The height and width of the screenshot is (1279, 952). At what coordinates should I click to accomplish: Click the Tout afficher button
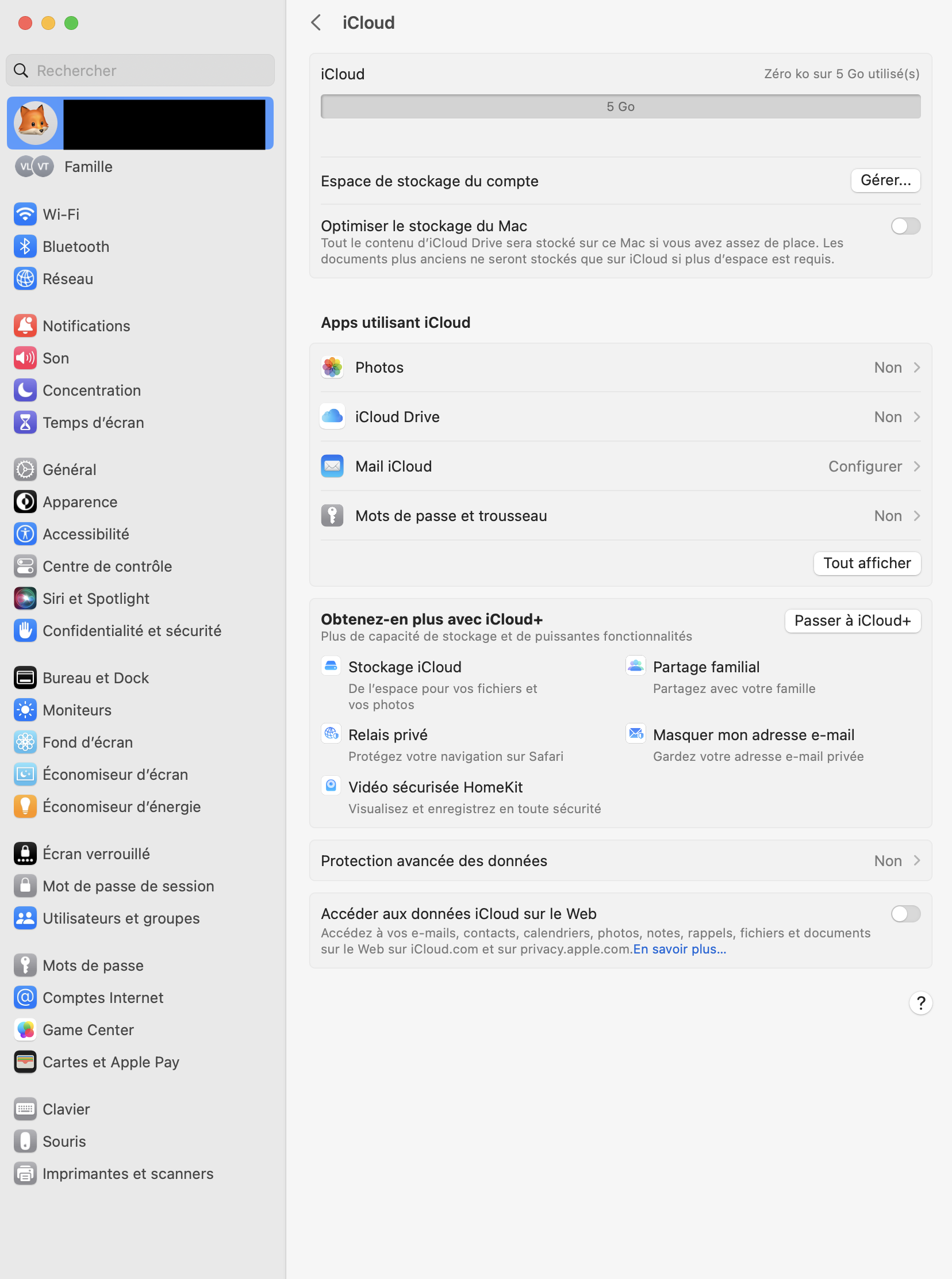point(867,564)
